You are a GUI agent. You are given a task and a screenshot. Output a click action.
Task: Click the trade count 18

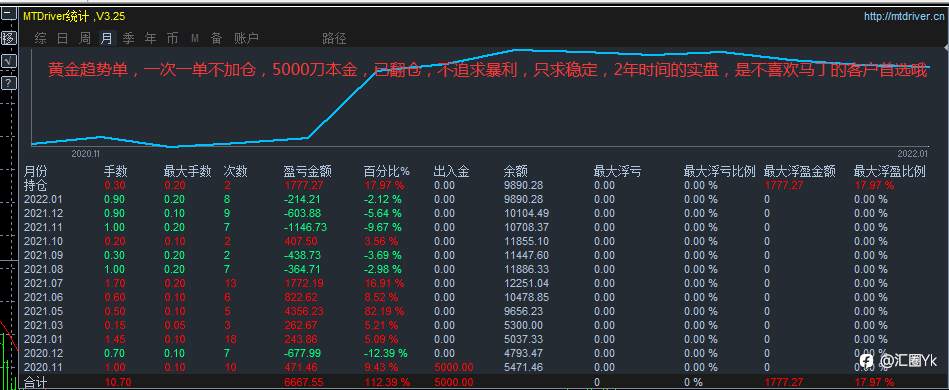pyautogui.click(x=230, y=339)
